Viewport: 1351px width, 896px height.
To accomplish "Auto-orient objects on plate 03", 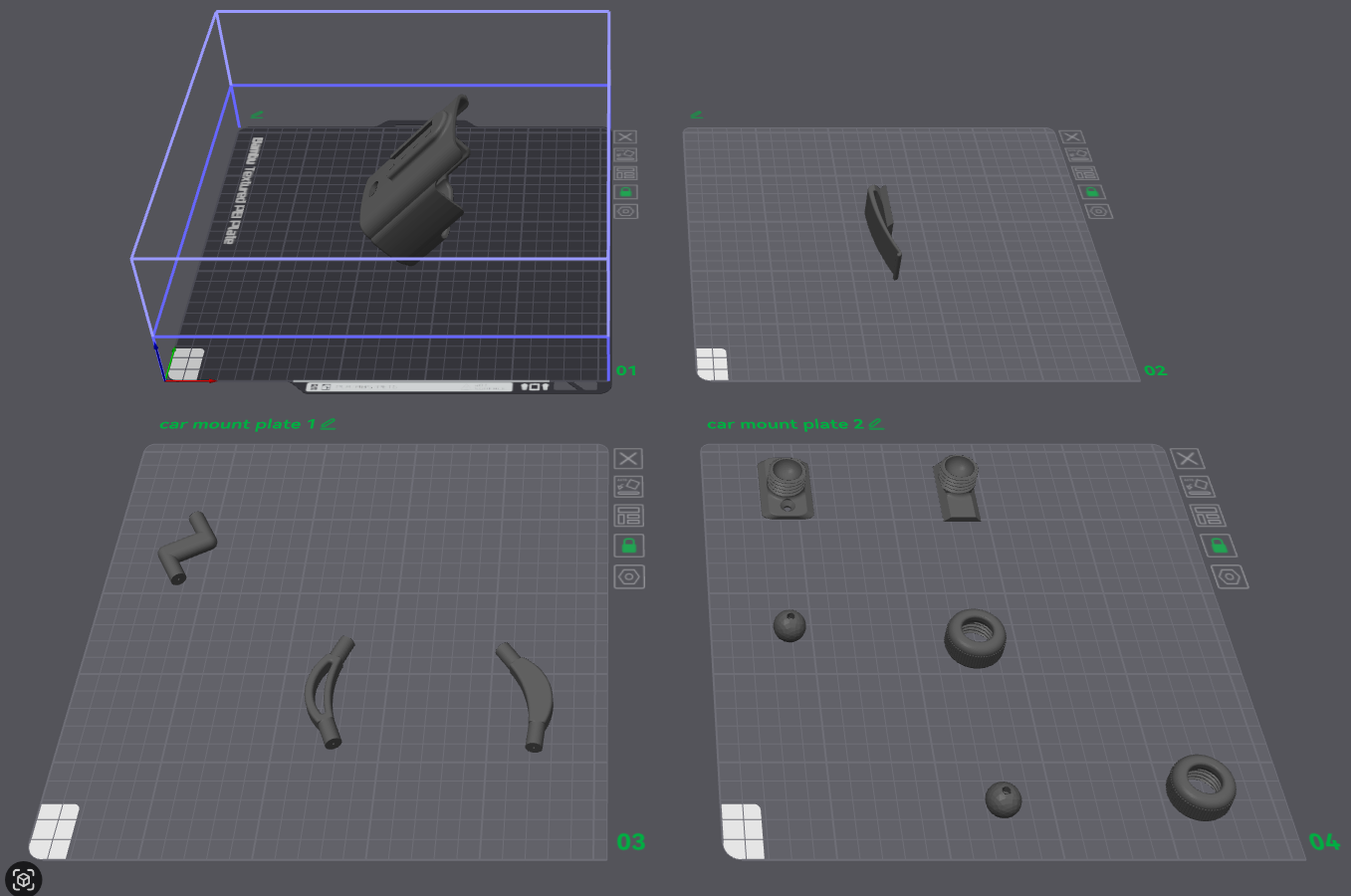I will (628, 487).
